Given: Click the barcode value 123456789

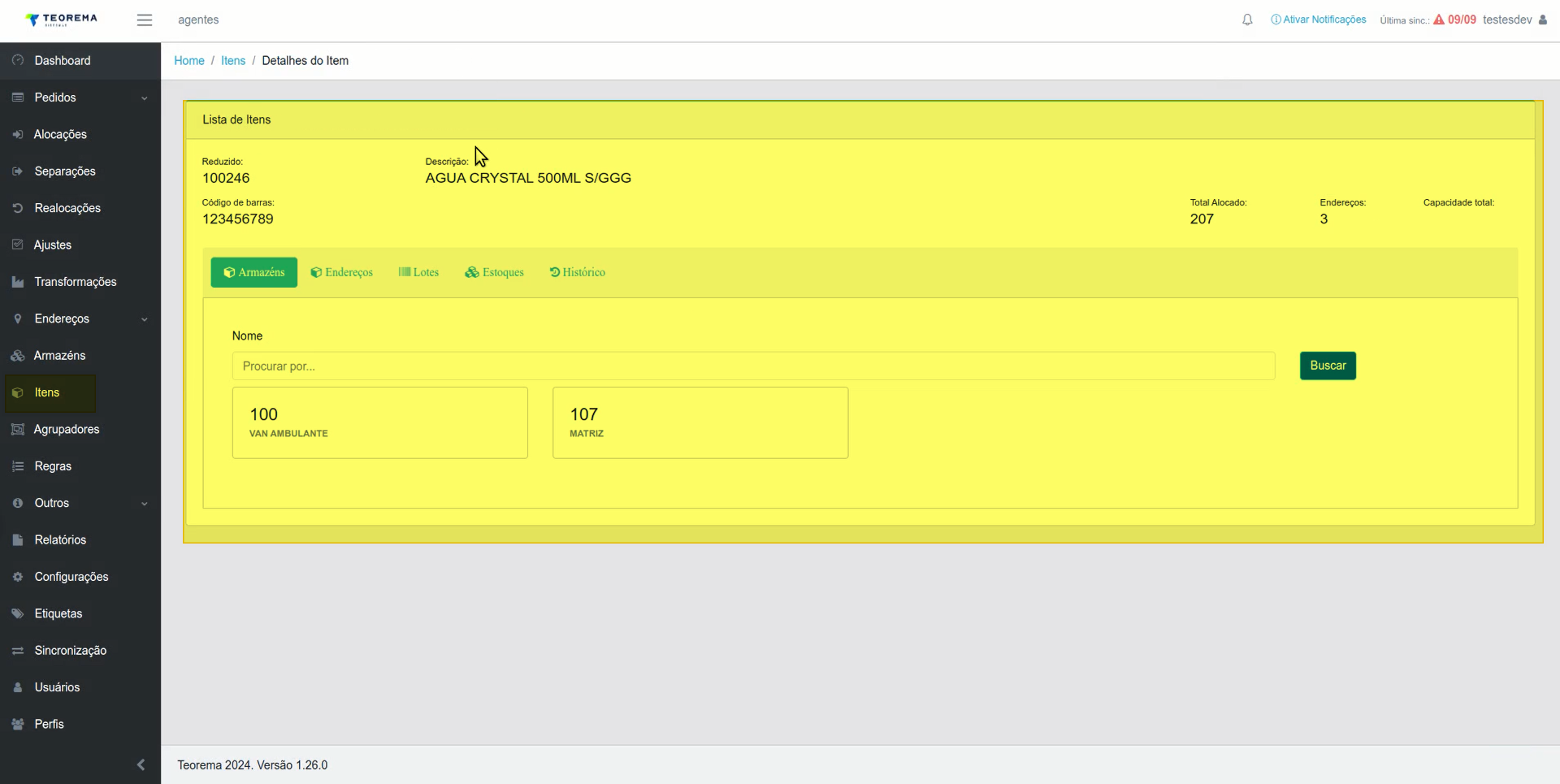Looking at the screenshot, I should point(237,219).
